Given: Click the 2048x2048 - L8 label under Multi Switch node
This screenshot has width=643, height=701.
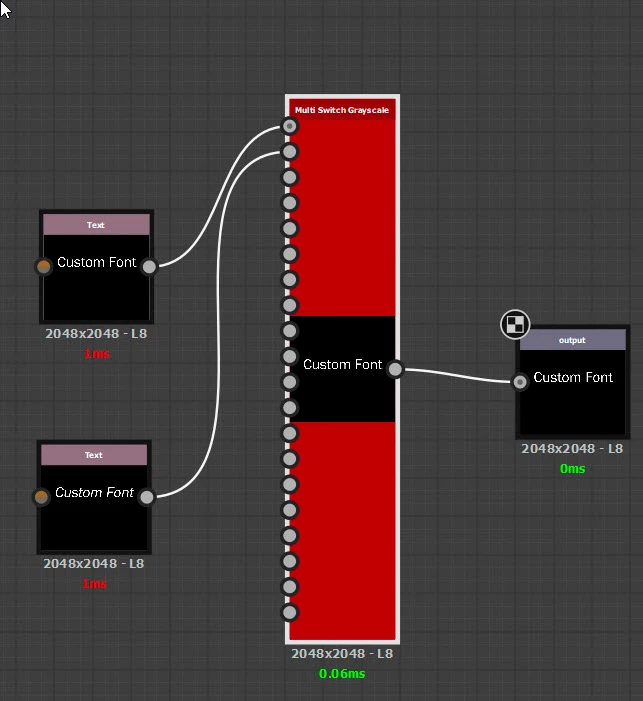Looking at the screenshot, I should click(342, 653).
